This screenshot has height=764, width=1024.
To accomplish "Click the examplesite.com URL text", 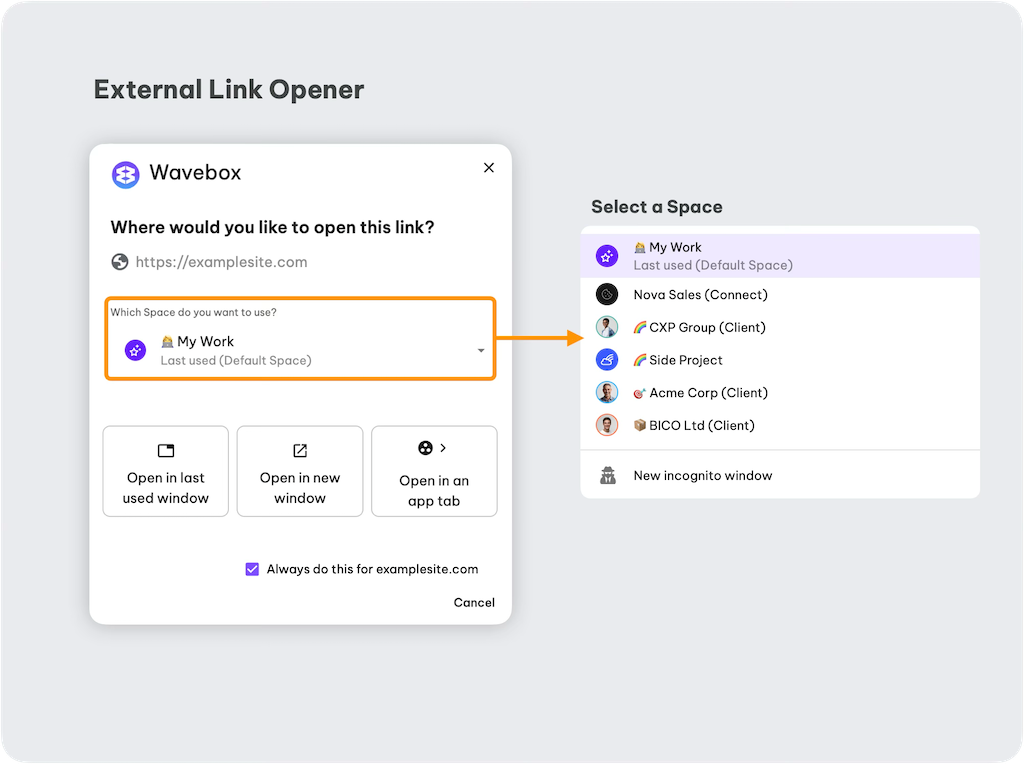I will pyautogui.click(x=221, y=262).
